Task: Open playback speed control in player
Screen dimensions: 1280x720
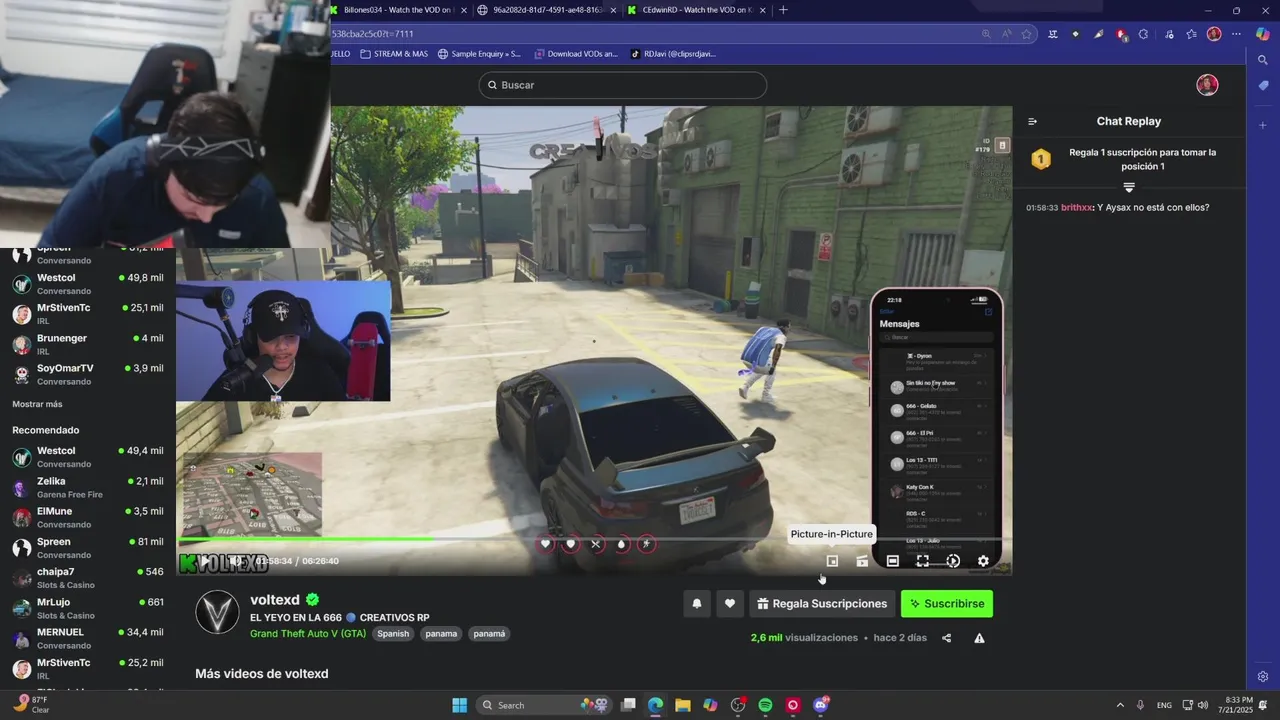Action: tap(953, 561)
